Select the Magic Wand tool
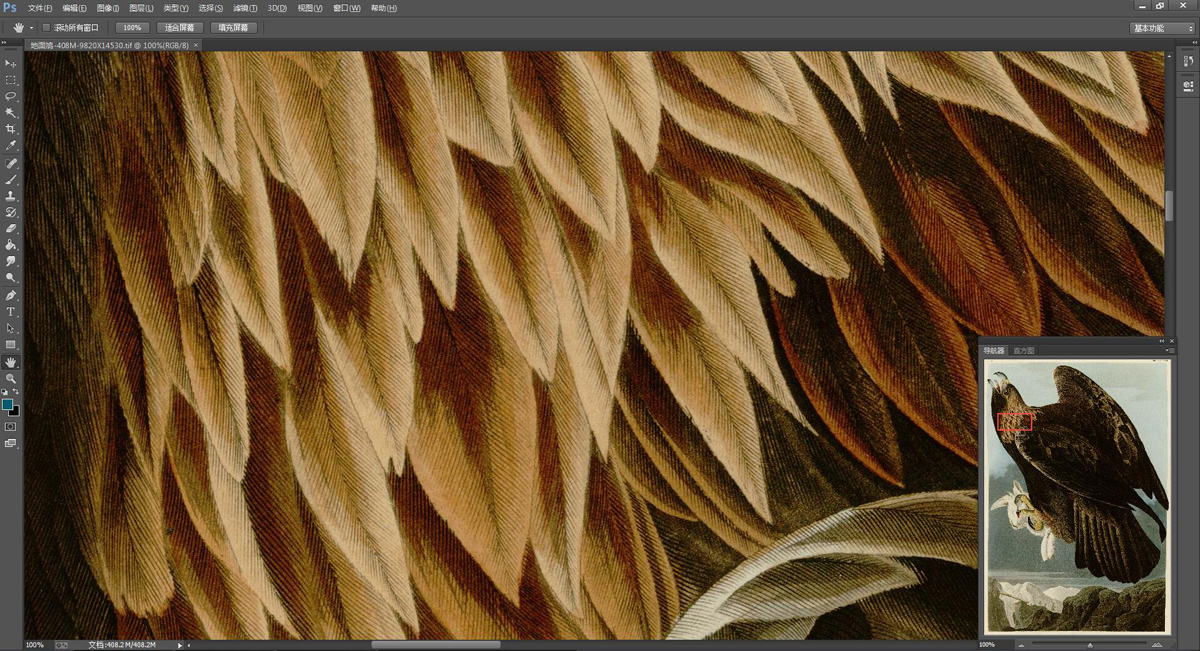 [11, 113]
